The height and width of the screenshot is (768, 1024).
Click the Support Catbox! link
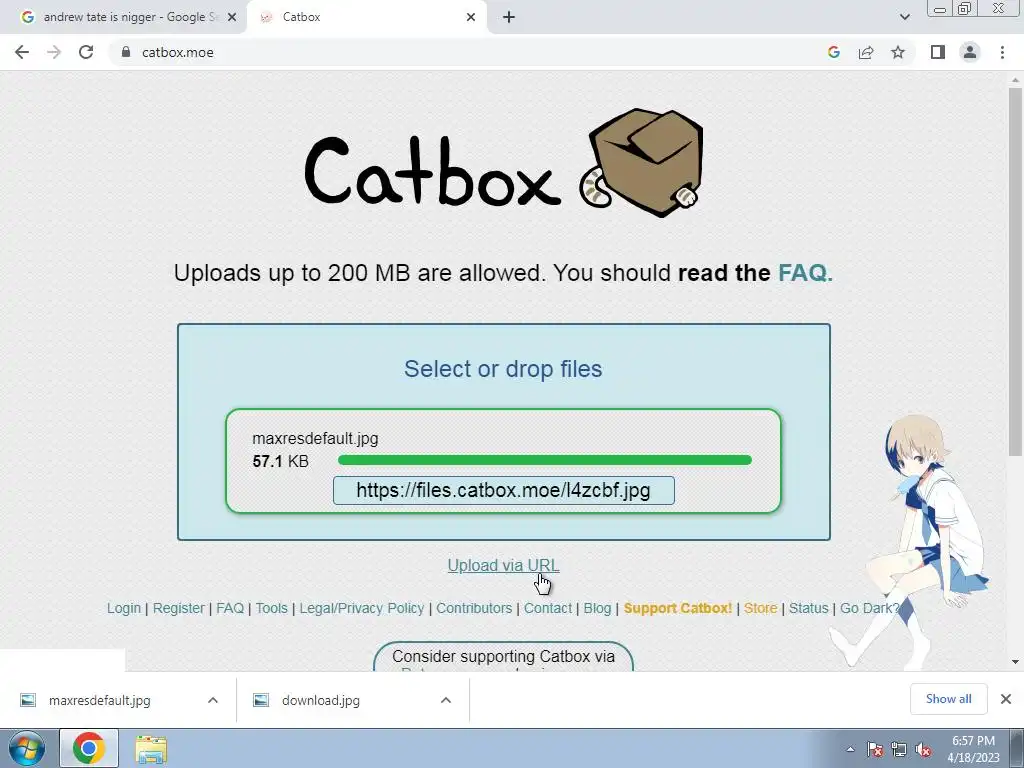678,608
